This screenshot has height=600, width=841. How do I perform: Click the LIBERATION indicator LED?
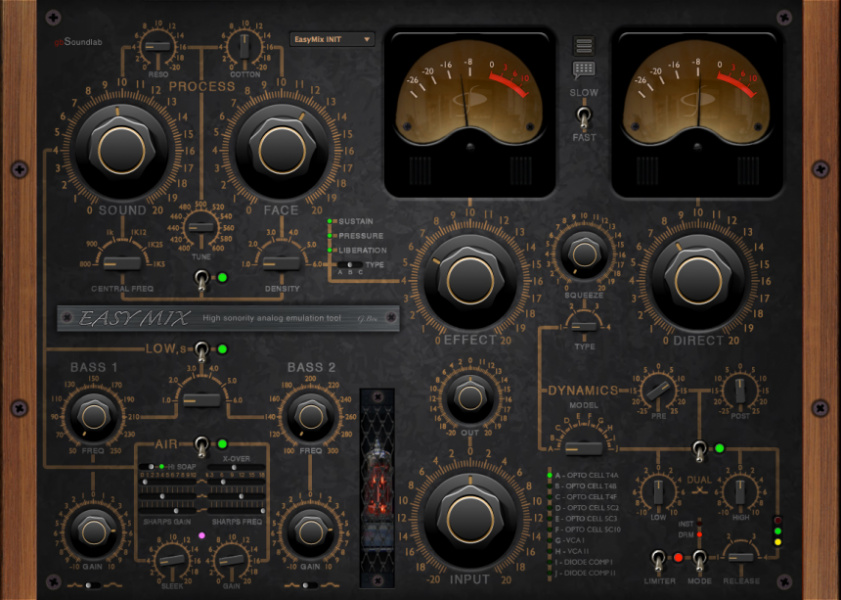[330, 250]
